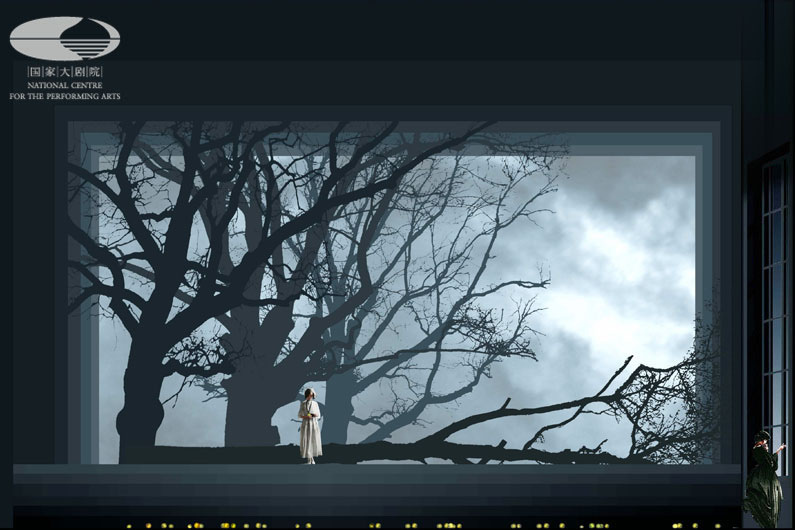The width and height of the screenshot is (795, 530).
Task: Click the woman in the white dress
Action: point(310,427)
